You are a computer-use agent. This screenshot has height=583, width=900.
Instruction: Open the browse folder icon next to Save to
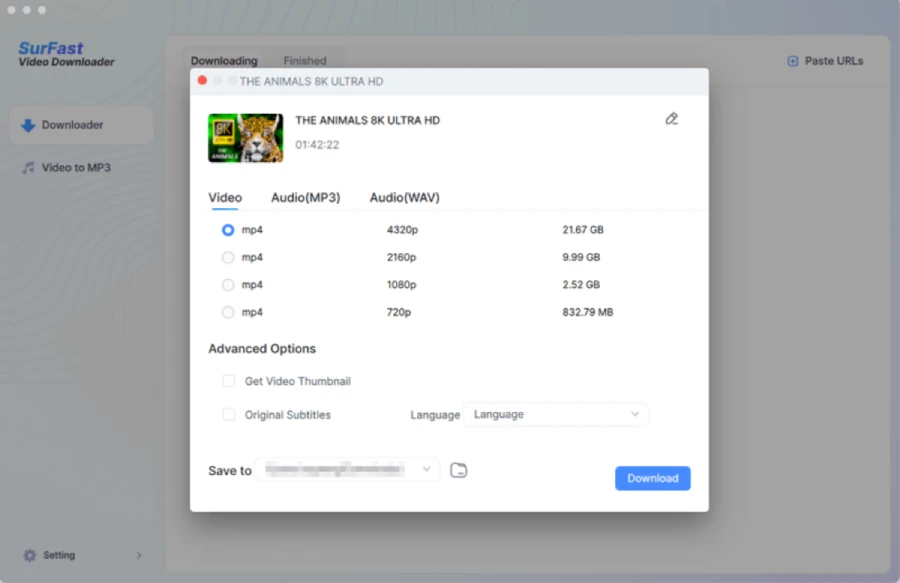pos(459,470)
